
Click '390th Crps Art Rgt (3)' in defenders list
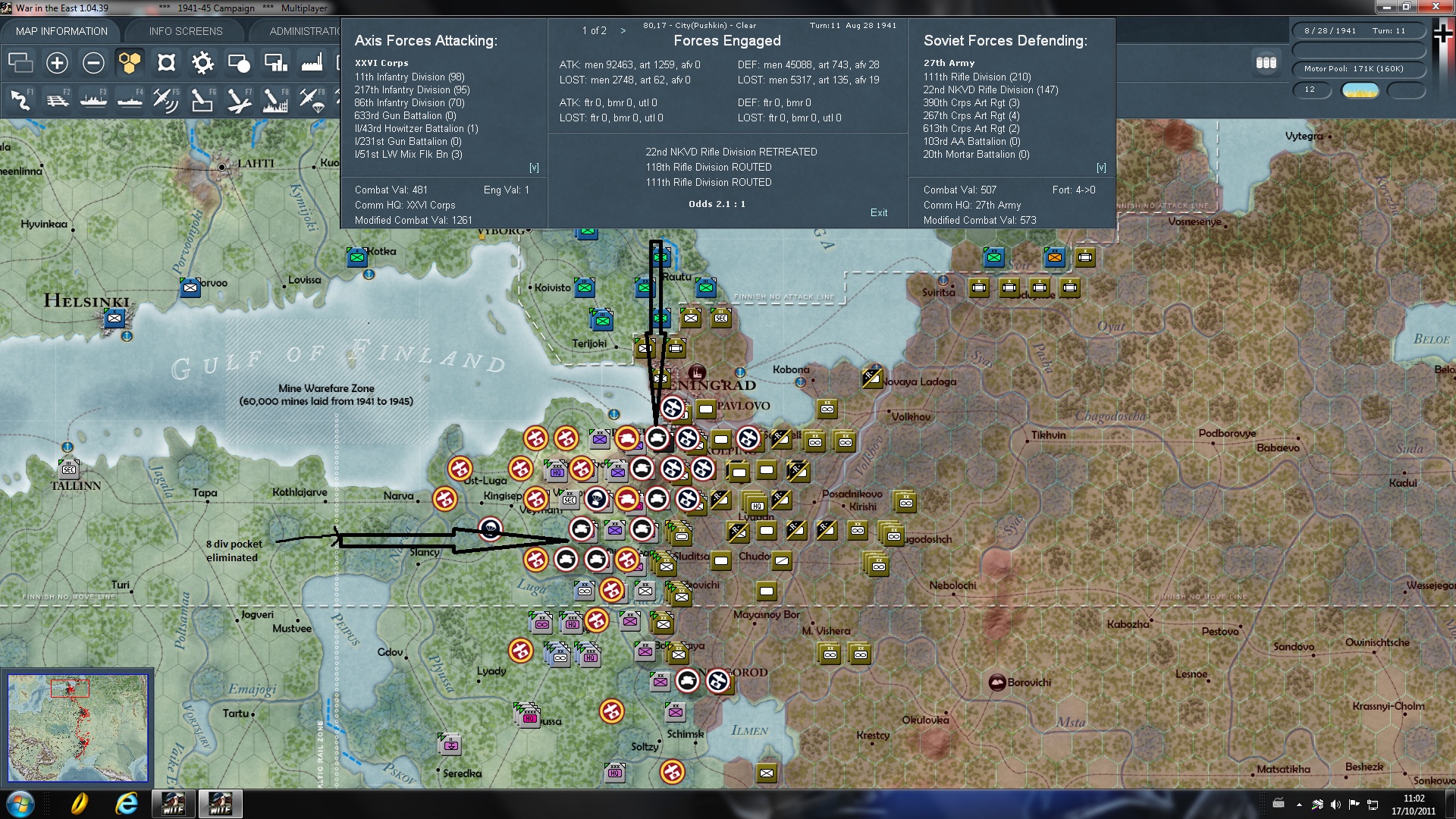tap(971, 103)
